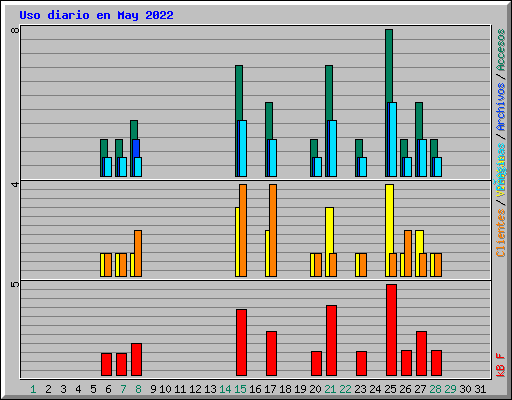The height and width of the screenshot is (400, 512).
Task: Select the orange "Clientes" legend label
Action: click(x=501, y=233)
